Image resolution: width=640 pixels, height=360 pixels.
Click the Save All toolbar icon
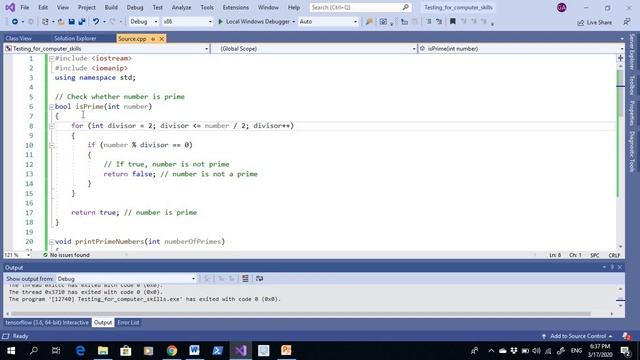(82, 22)
